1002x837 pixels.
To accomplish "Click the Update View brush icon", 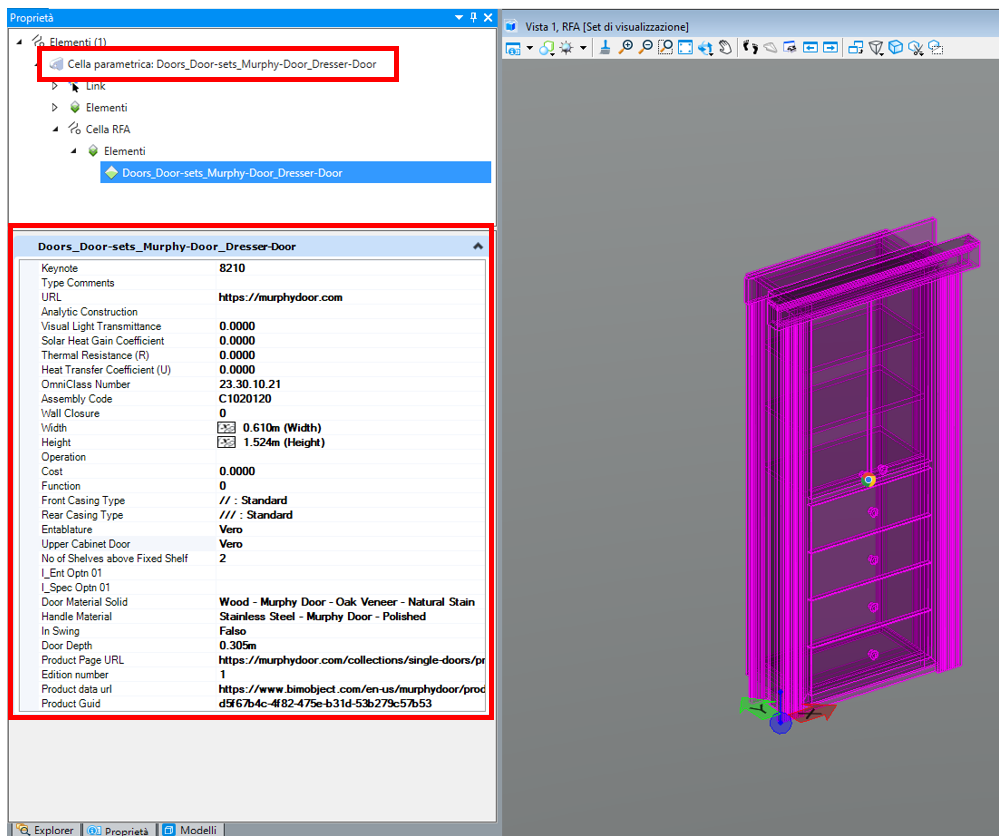I will [605, 47].
